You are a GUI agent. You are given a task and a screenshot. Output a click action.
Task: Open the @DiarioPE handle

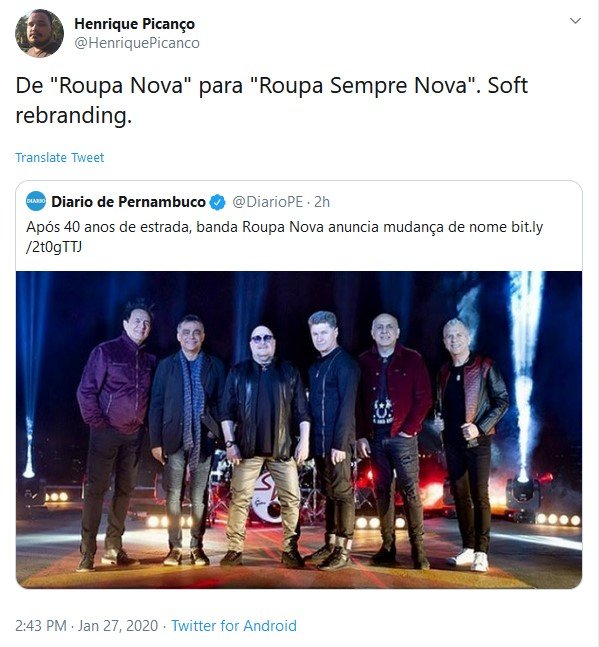click(267, 202)
